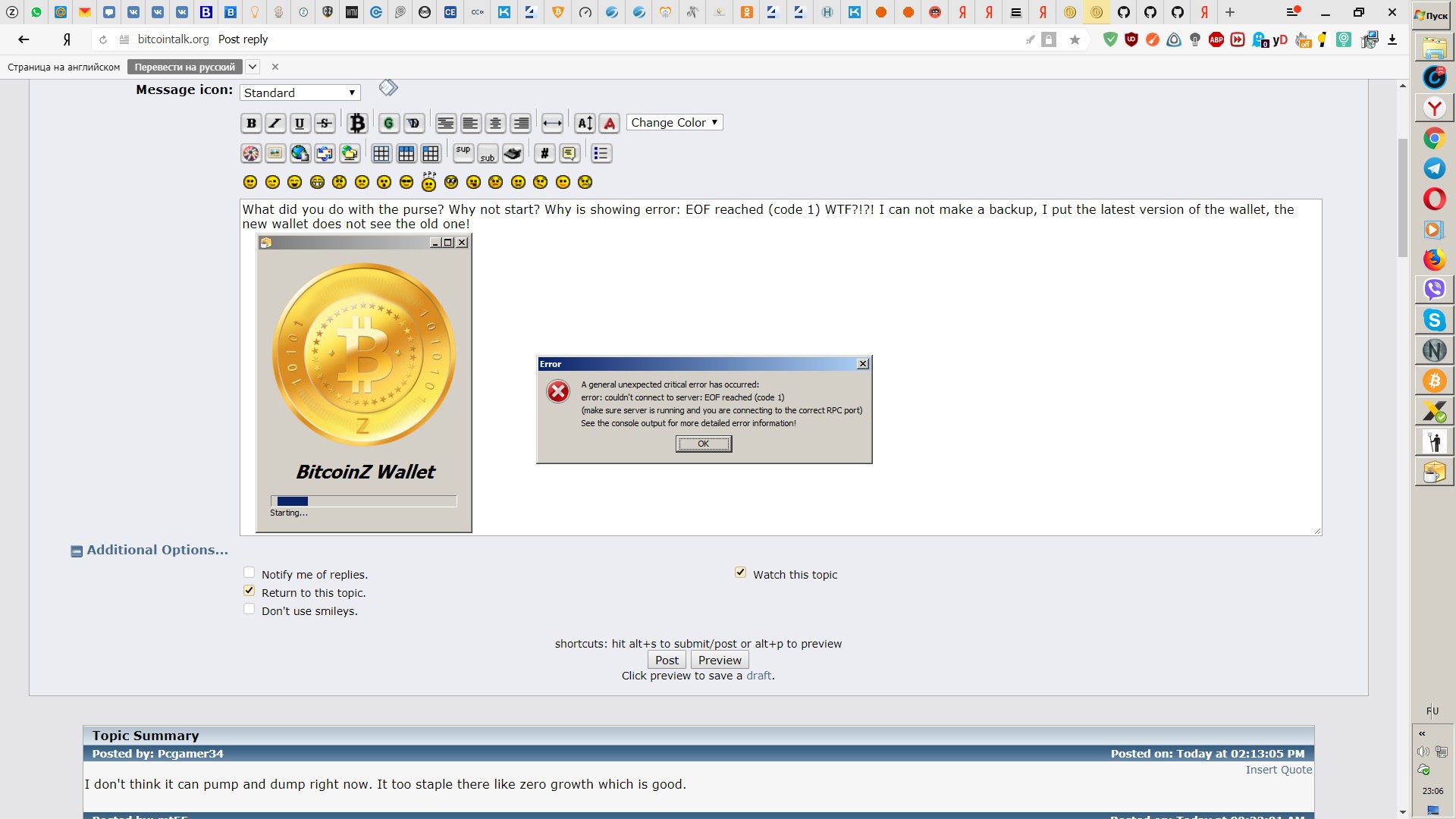This screenshot has height=819, width=1456.
Task: Open Opera from the side taskbar
Action: click(1434, 199)
